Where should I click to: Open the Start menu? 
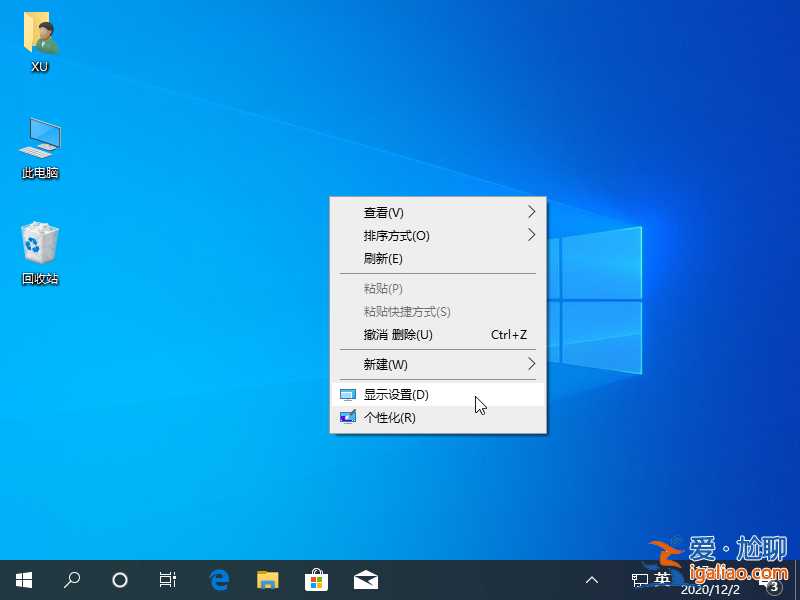(x=24, y=579)
